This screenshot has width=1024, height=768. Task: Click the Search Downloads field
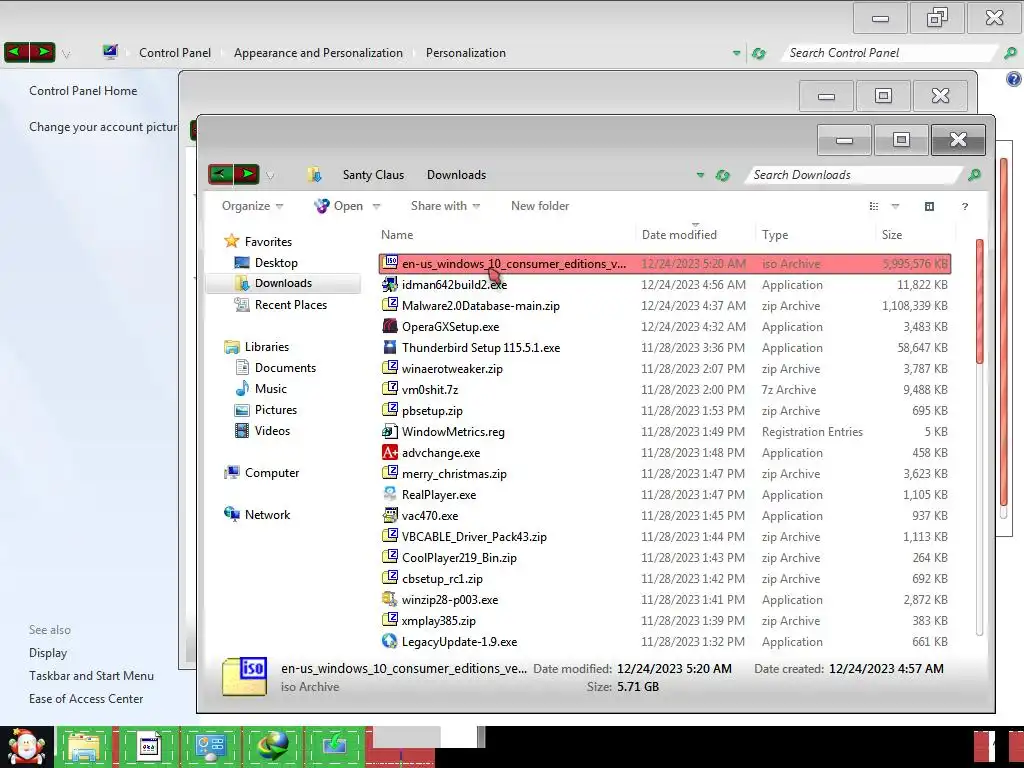(856, 175)
